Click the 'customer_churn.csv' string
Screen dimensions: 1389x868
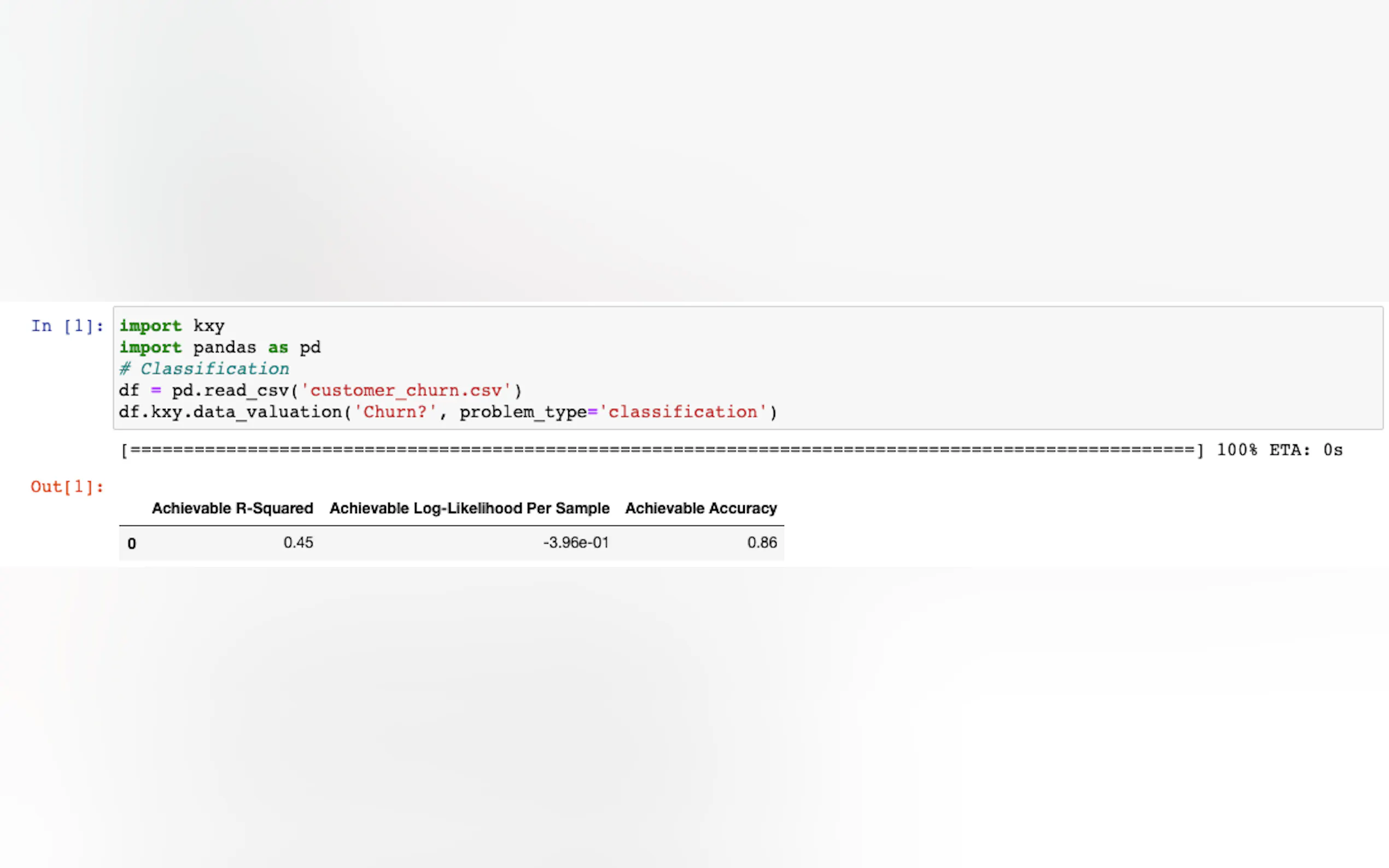pyautogui.click(x=406, y=390)
